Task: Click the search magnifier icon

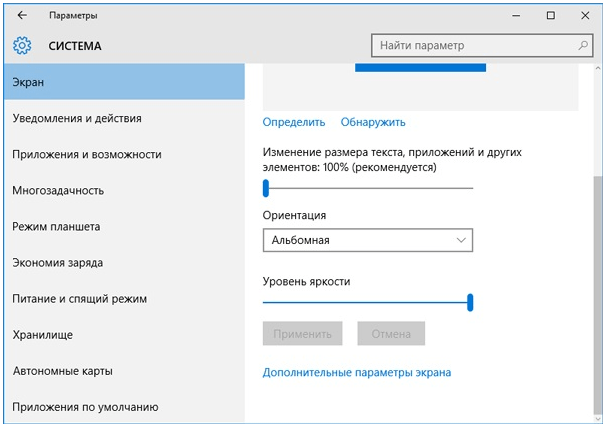Action: click(583, 45)
